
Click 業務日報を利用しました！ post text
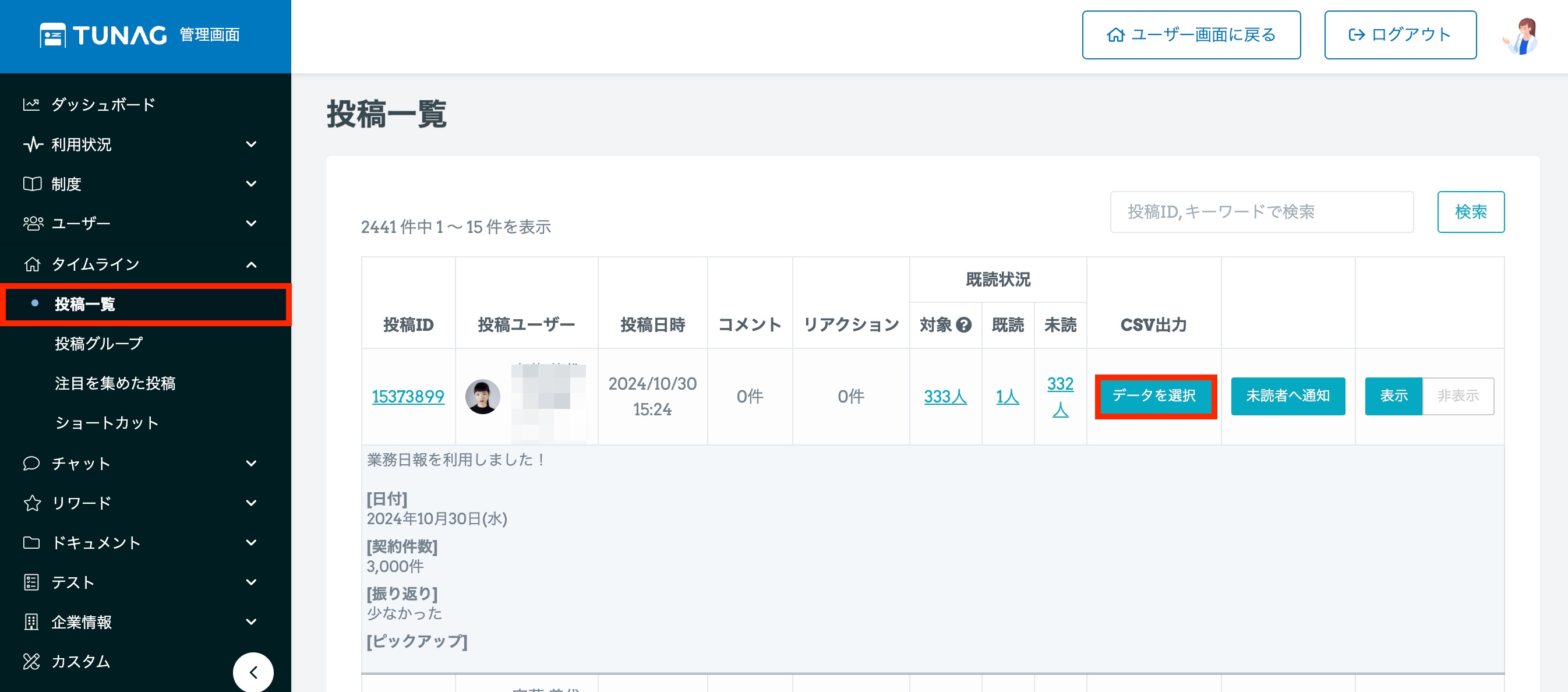click(x=456, y=460)
